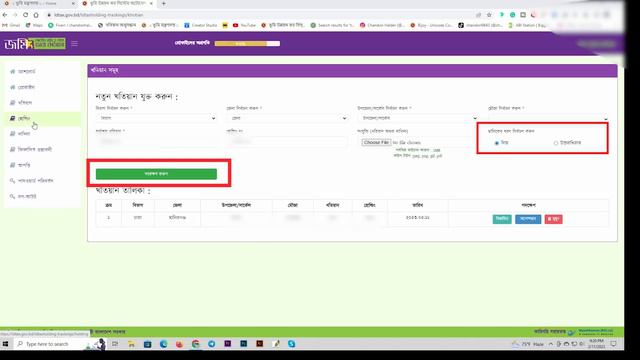The height and width of the screenshot is (360, 640).
Task: Click the browser home icon
Action: pos(36,15)
